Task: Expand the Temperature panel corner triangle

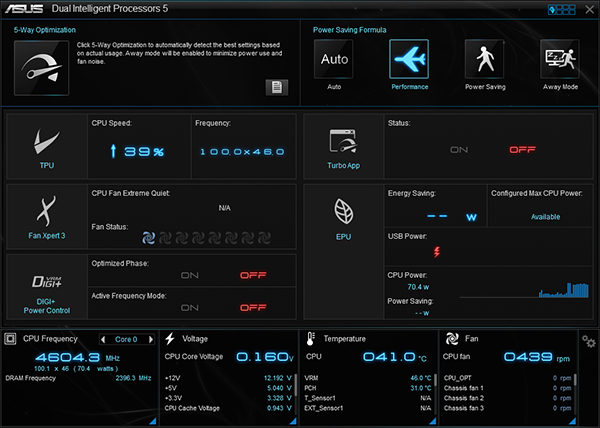Action: click(432, 421)
